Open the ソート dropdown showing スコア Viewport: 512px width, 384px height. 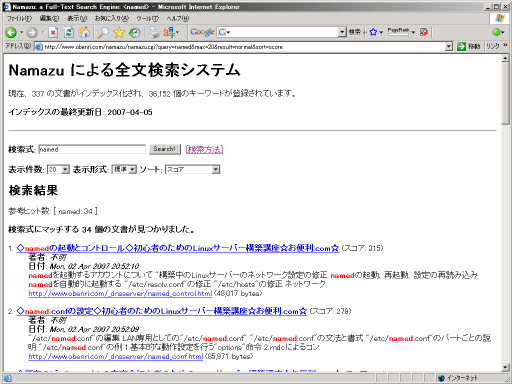click(x=192, y=170)
